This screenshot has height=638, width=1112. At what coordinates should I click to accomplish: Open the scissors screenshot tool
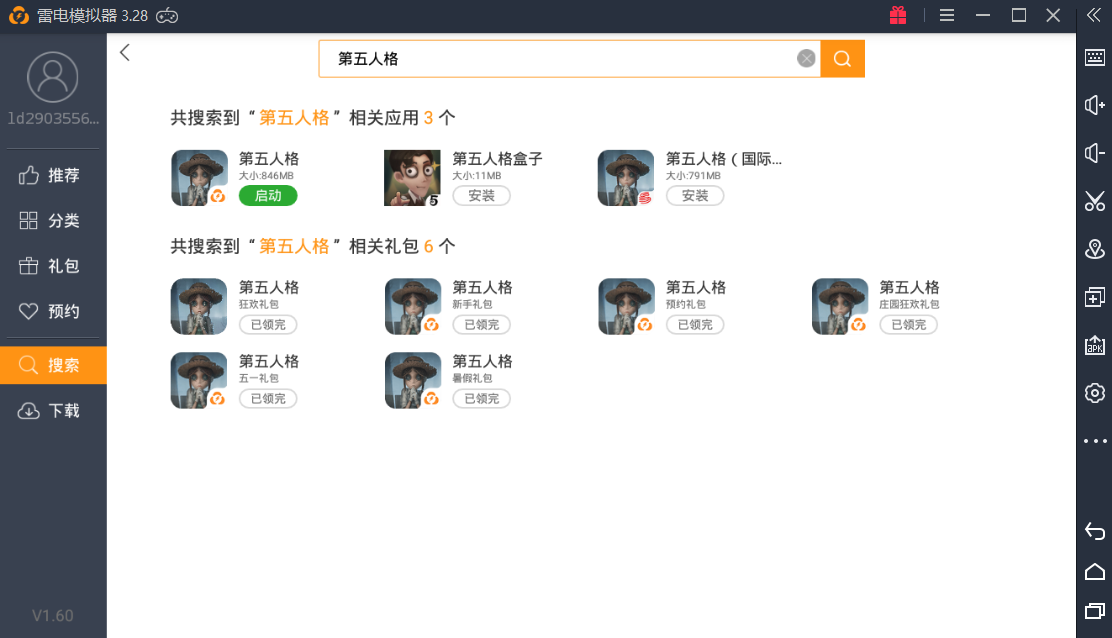[1094, 201]
